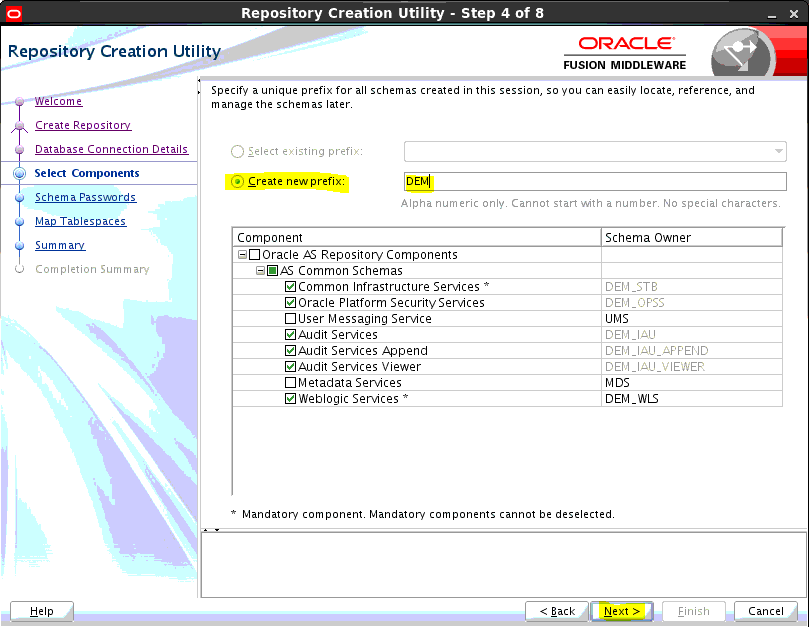Go back with the Back button
Screen dimensions: 809x627
click(557, 611)
